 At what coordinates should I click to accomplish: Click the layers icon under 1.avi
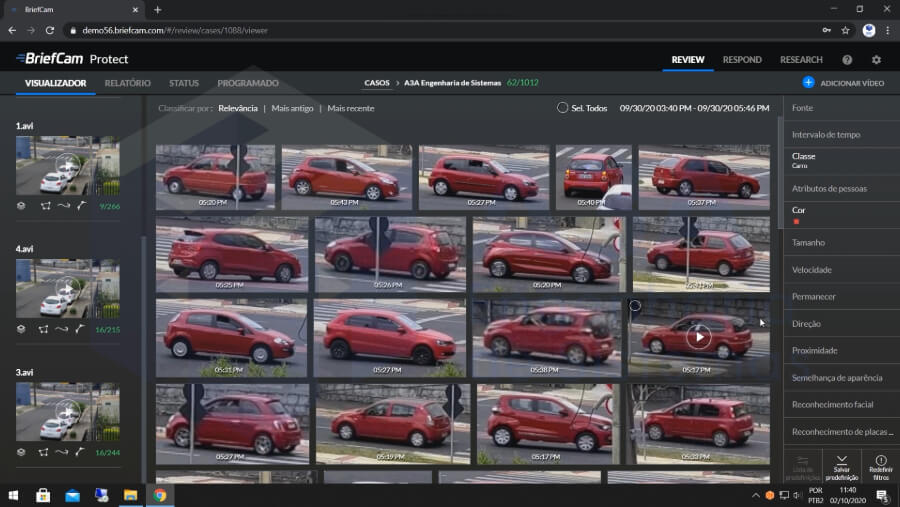coord(21,204)
